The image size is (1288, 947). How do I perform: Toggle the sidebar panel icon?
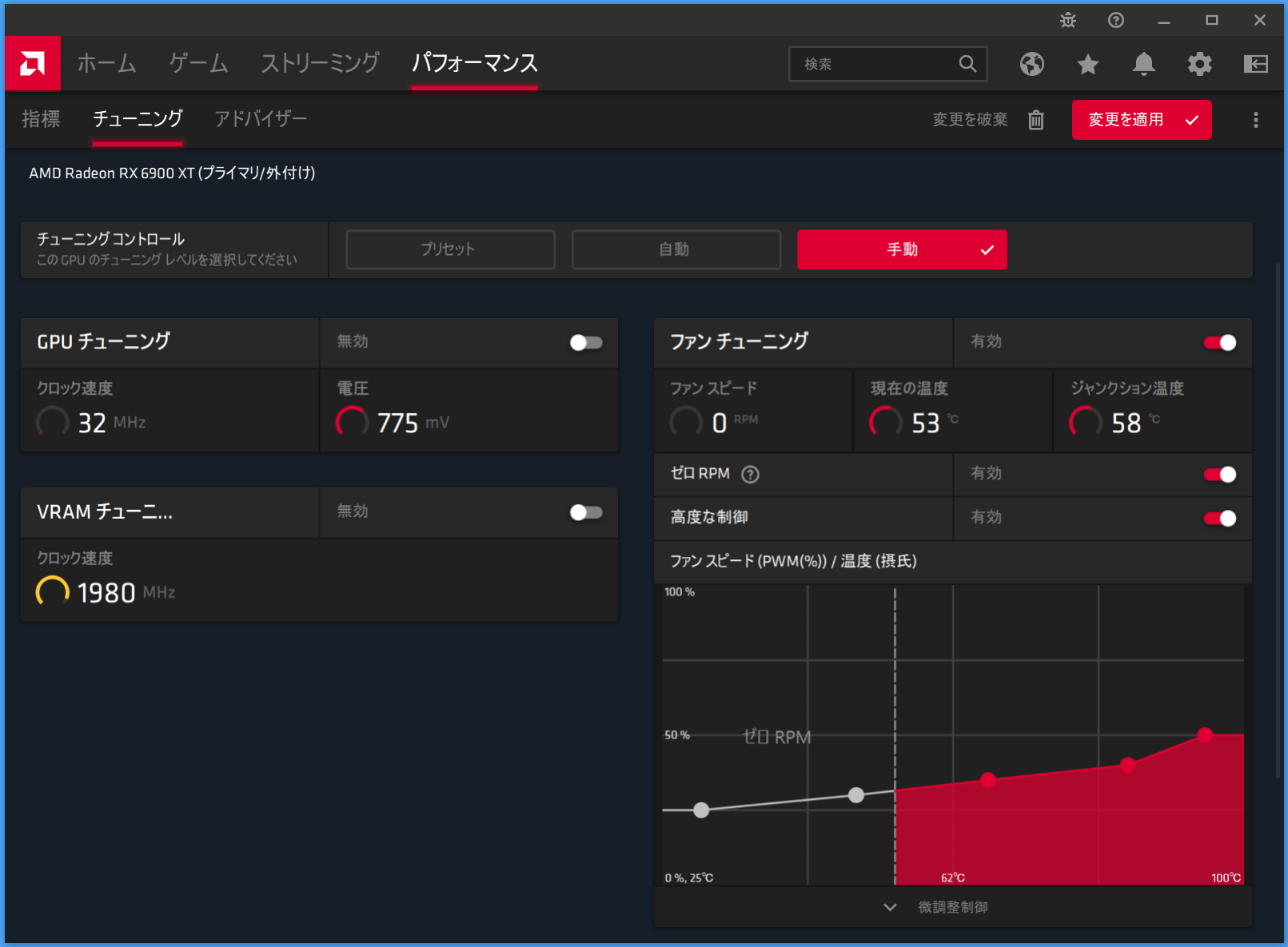pos(1256,64)
